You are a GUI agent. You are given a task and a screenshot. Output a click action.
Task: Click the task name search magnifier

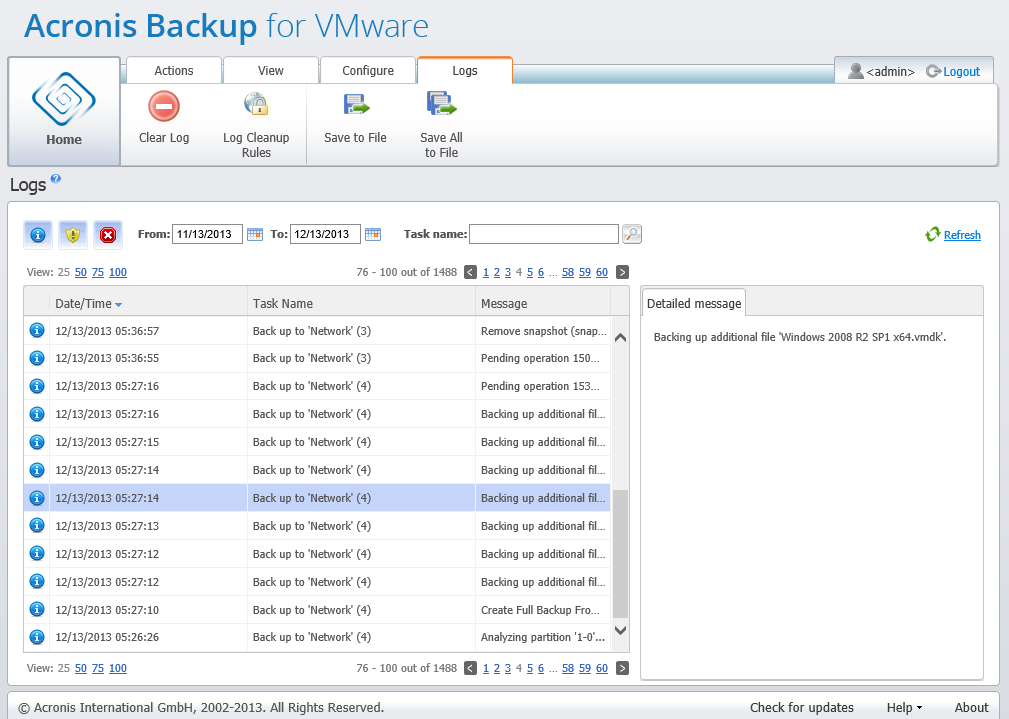click(632, 234)
